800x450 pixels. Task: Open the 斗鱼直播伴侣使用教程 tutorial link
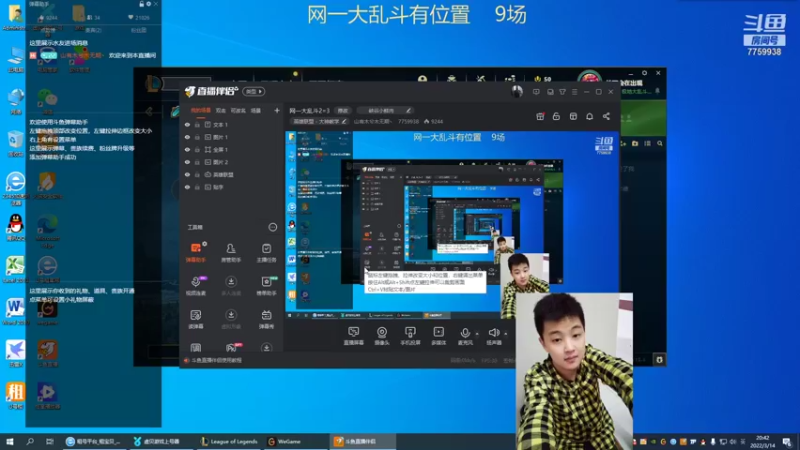216,360
